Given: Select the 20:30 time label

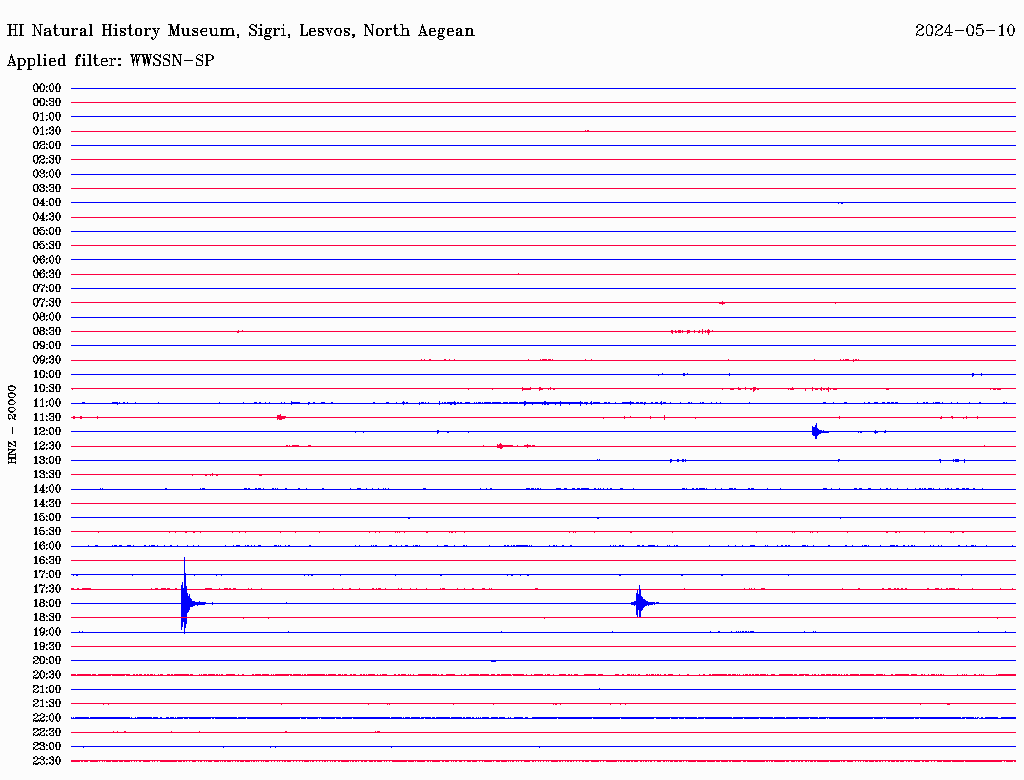Looking at the screenshot, I should pyautogui.click(x=47, y=675).
